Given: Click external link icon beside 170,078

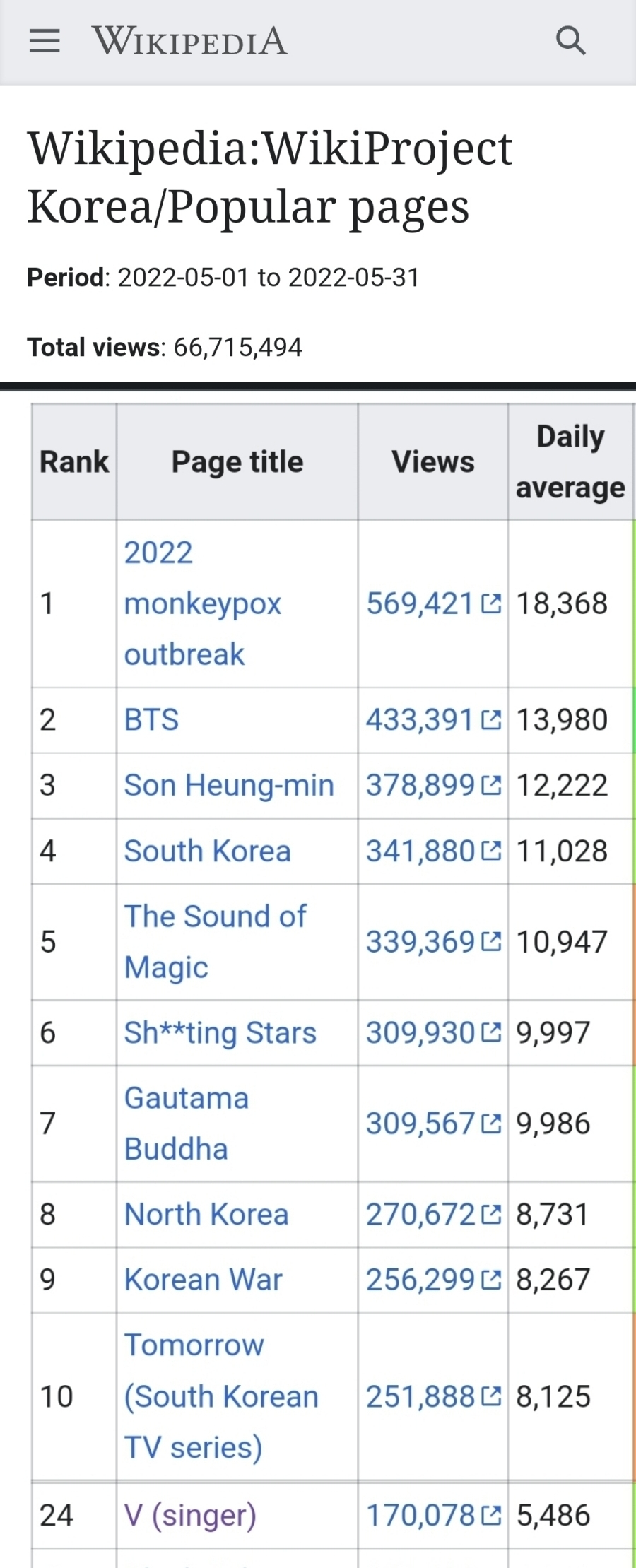Looking at the screenshot, I should click(x=491, y=1515).
